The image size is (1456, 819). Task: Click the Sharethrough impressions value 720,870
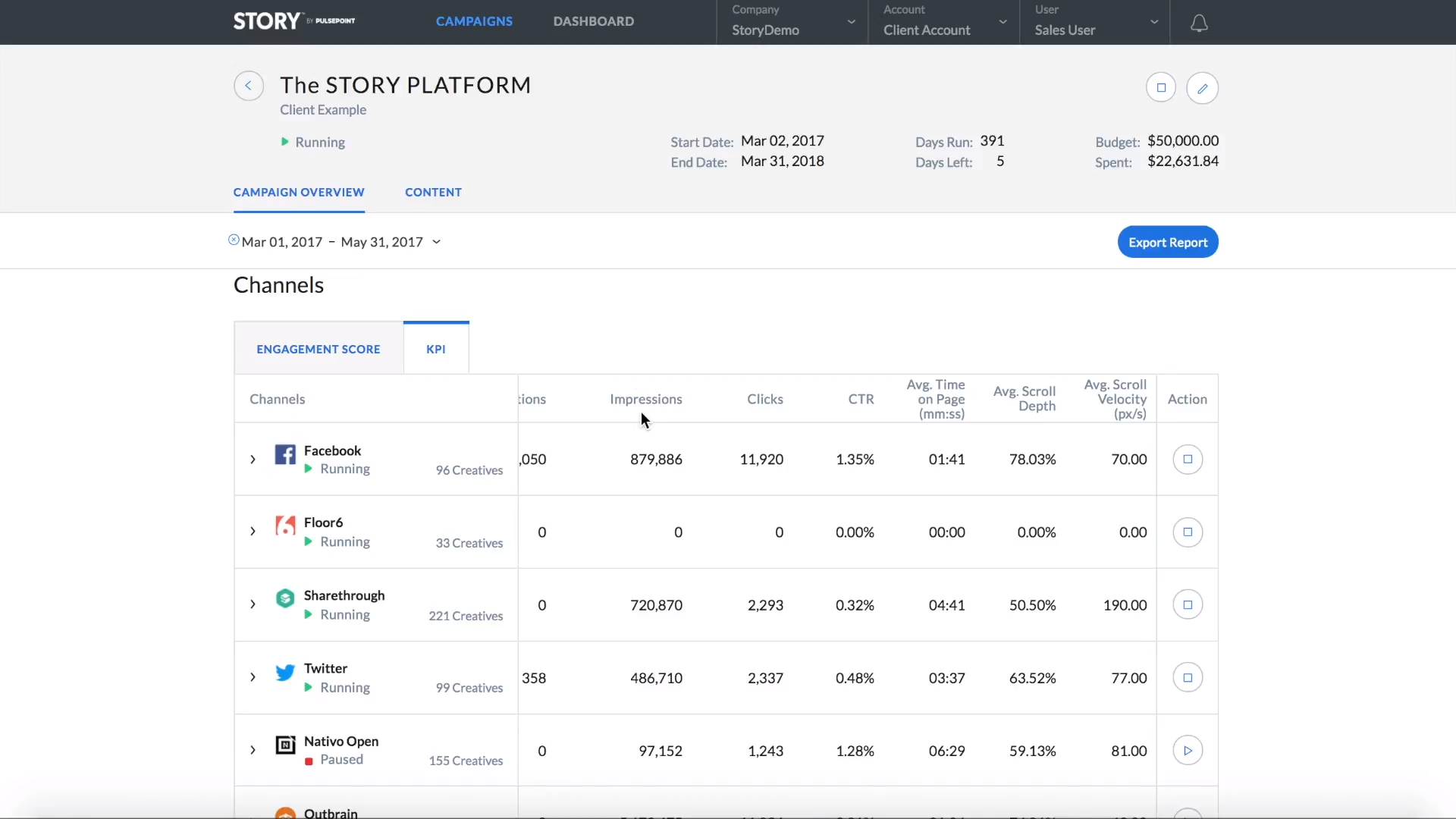[656, 604]
